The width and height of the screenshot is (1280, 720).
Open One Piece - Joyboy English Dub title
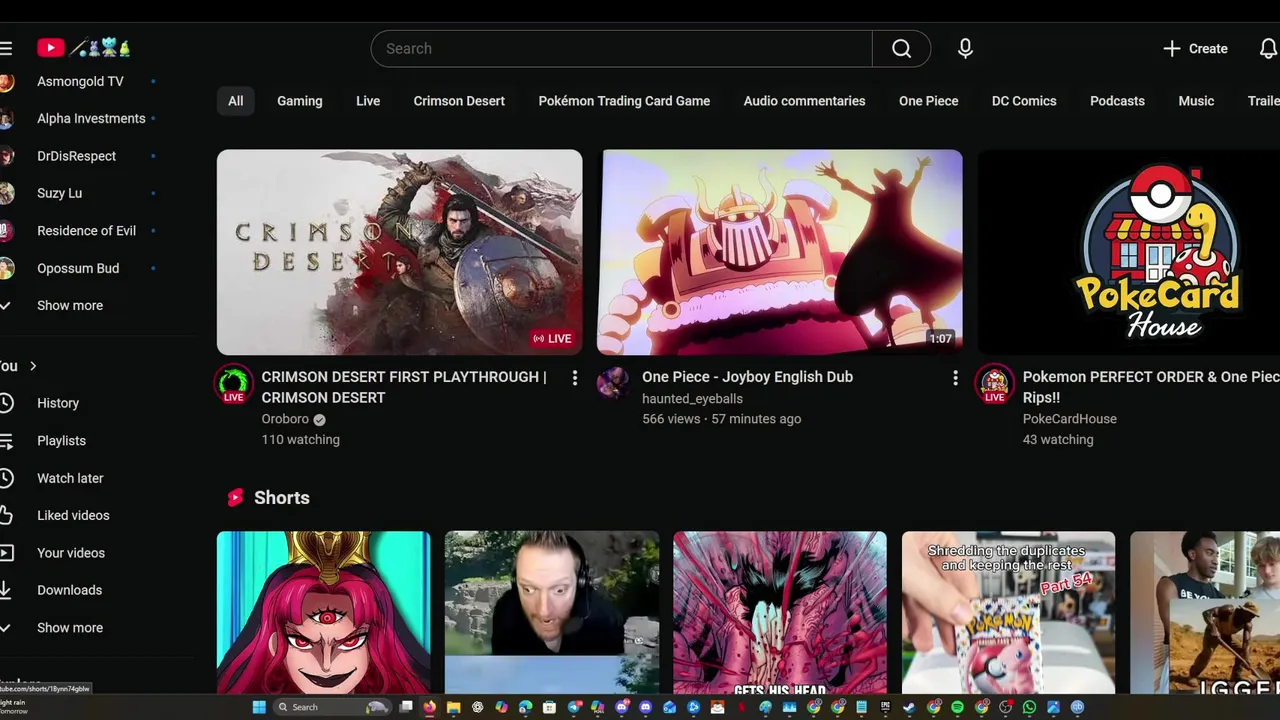[x=747, y=377]
